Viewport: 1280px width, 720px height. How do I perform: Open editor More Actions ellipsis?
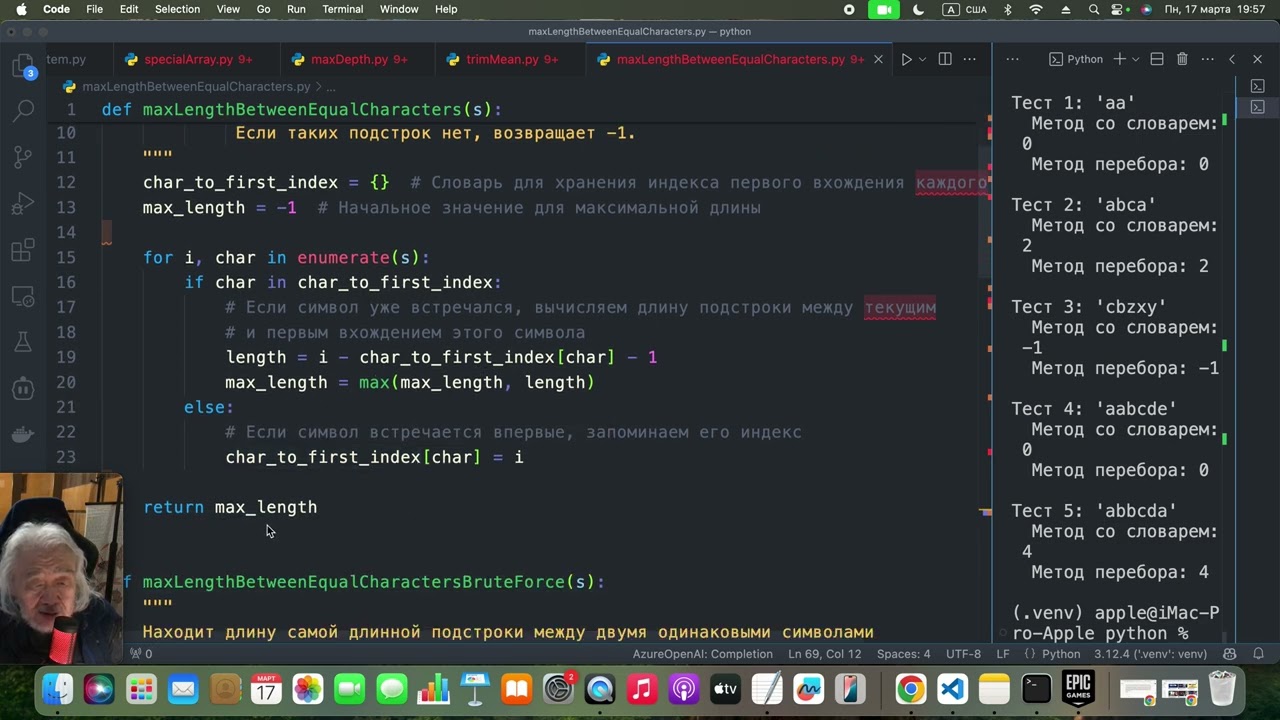coord(970,59)
